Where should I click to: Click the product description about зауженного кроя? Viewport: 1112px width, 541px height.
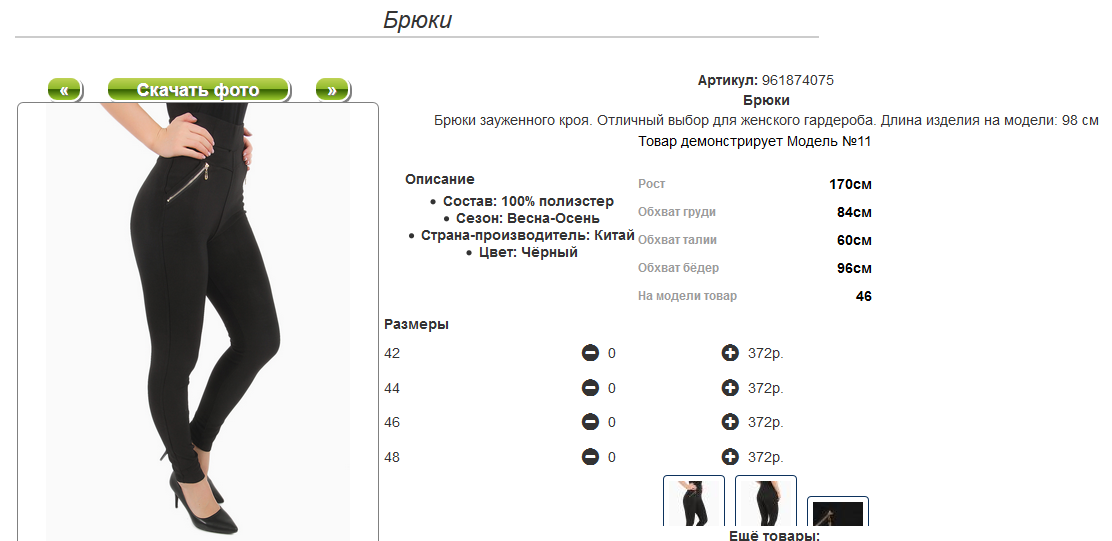pos(766,121)
